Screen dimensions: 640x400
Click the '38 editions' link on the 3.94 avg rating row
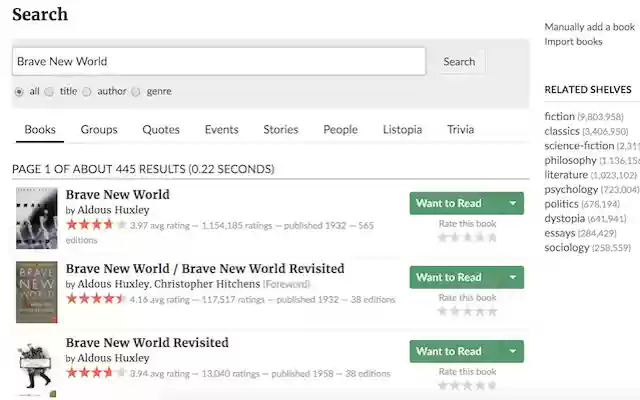(368, 373)
